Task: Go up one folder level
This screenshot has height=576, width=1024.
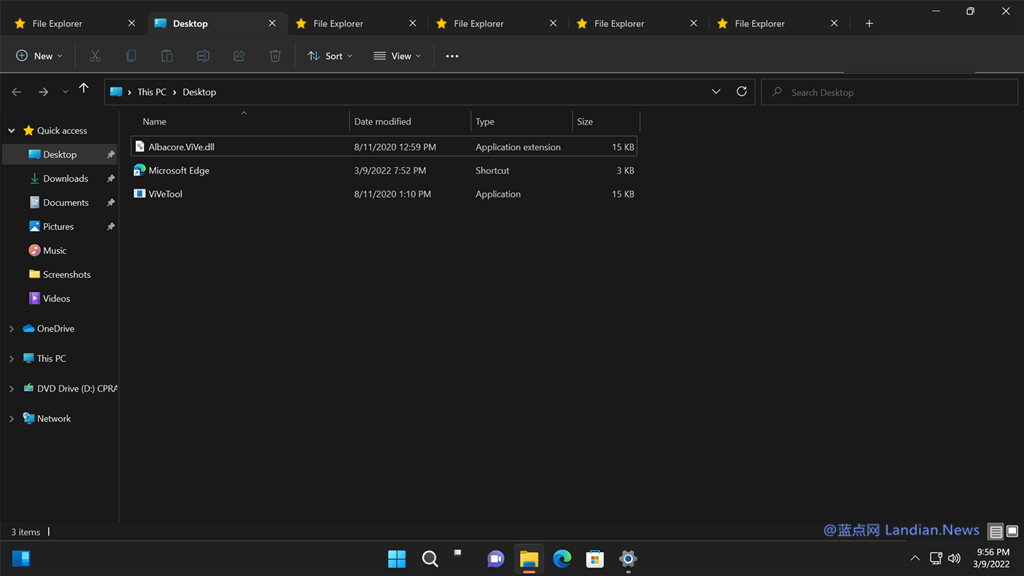Action: tap(84, 90)
